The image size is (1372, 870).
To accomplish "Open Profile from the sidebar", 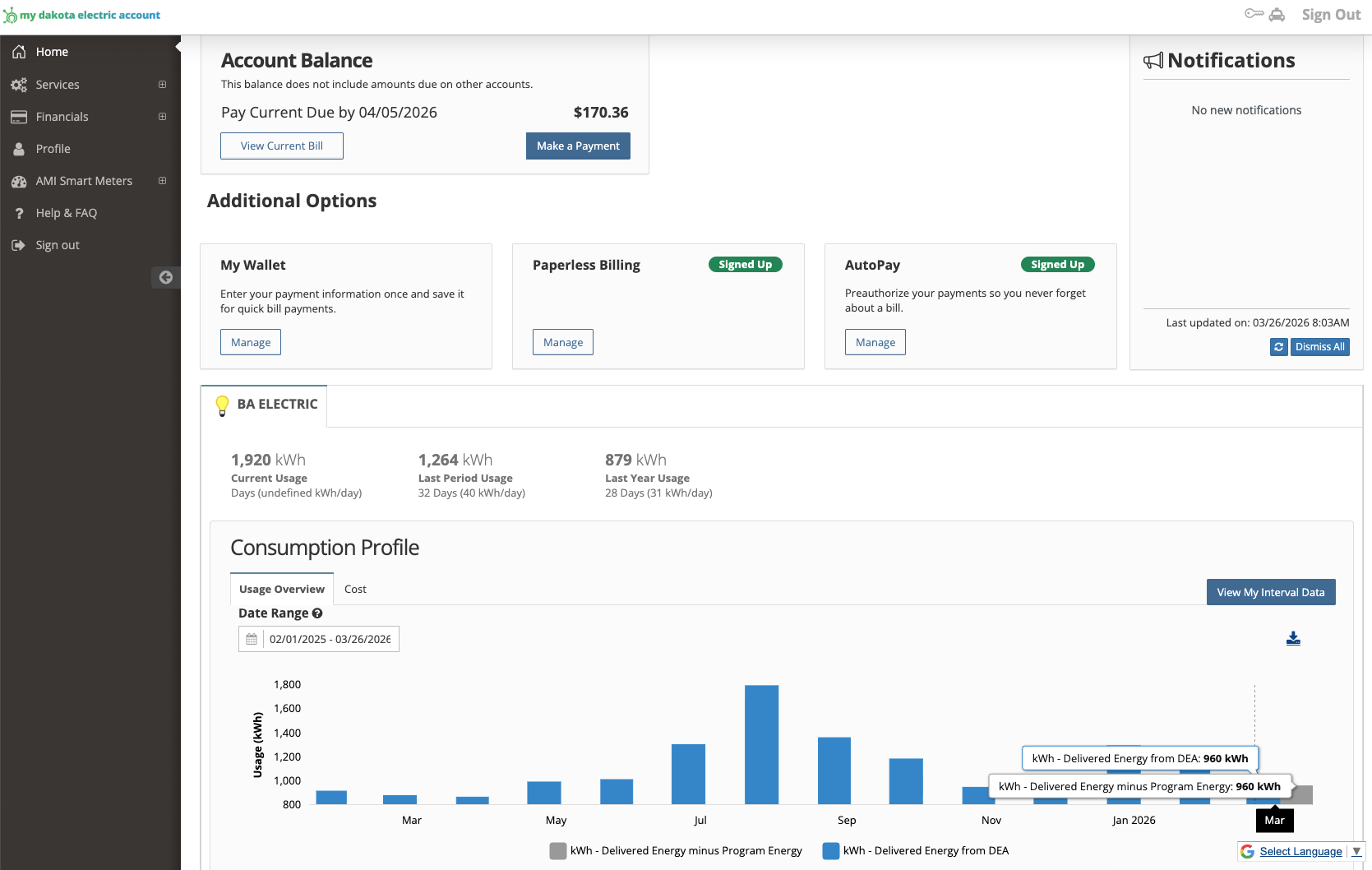I will tap(53, 149).
